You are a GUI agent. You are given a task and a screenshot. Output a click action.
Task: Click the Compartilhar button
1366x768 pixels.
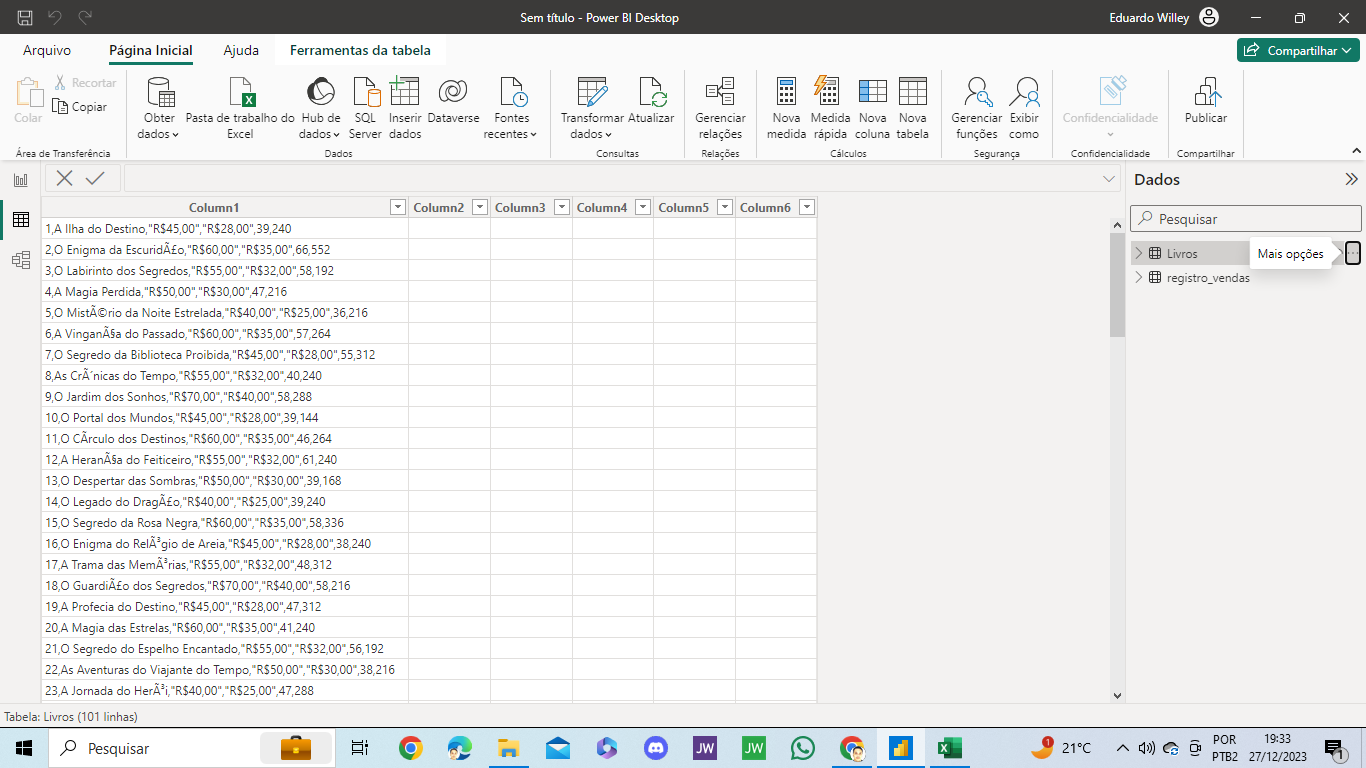1298,50
